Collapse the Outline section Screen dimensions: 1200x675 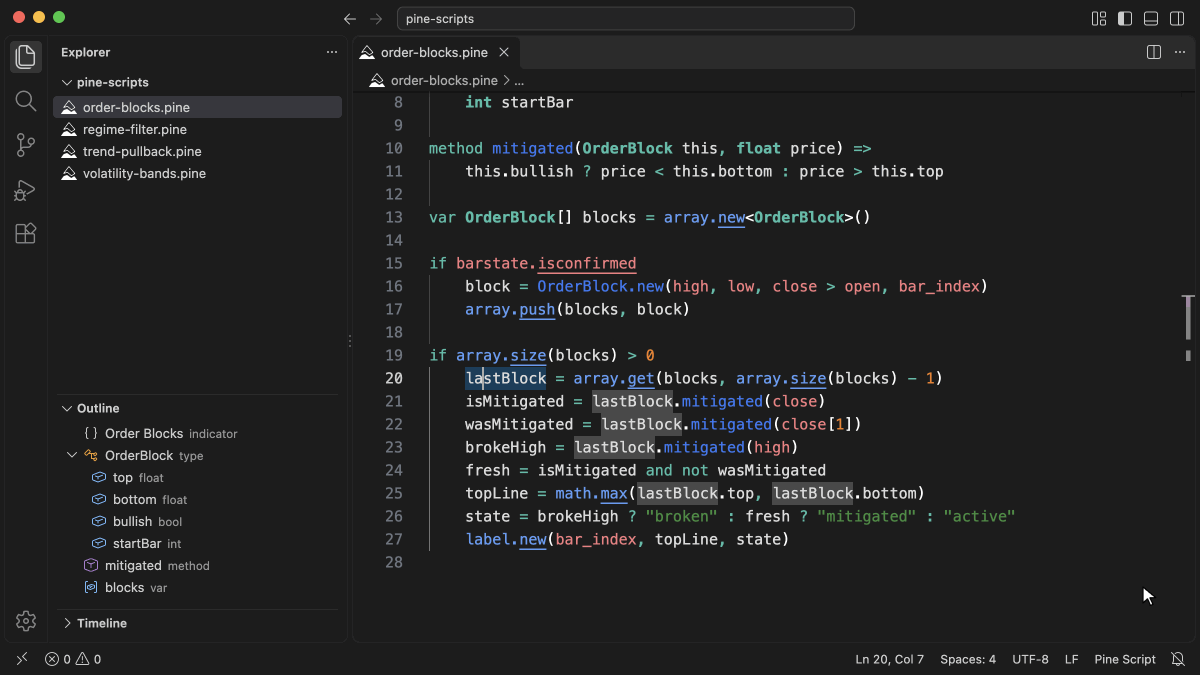pyautogui.click(x=67, y=408)
